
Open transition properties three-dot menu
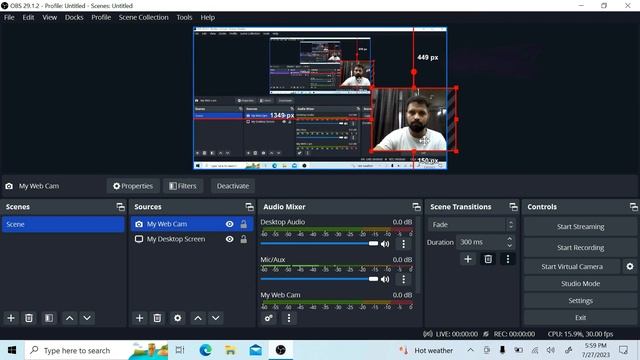508,259
